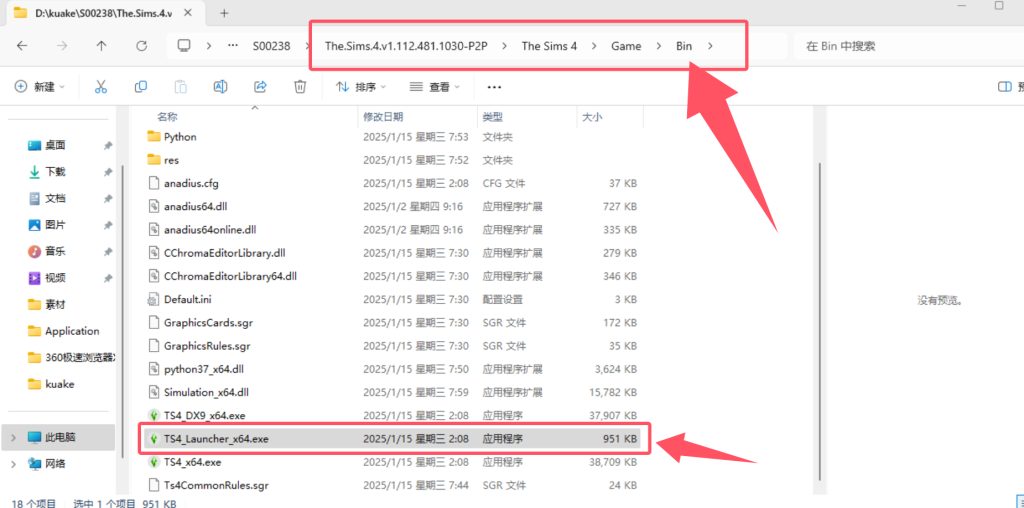Open a new tab with plus button

click(x=224, y=13)
